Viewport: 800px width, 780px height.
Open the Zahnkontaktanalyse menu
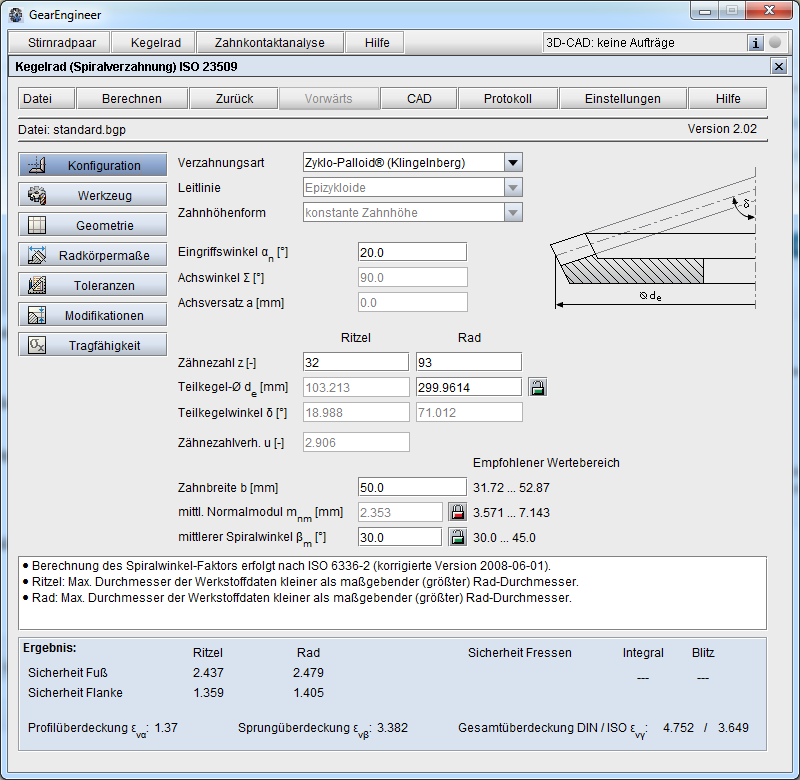click(269, 43)
